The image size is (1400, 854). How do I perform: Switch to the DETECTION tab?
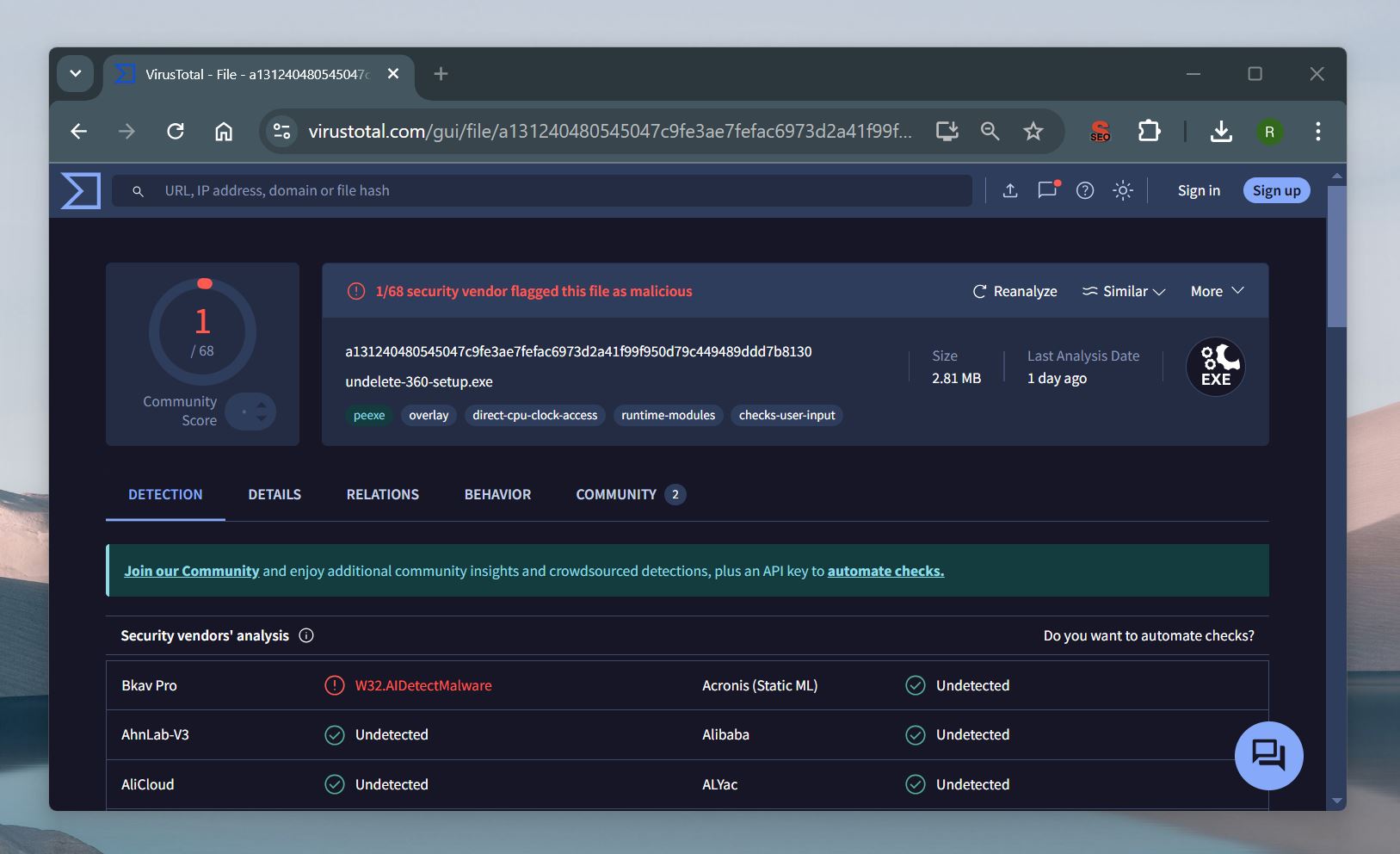click(x=165, y=494)
